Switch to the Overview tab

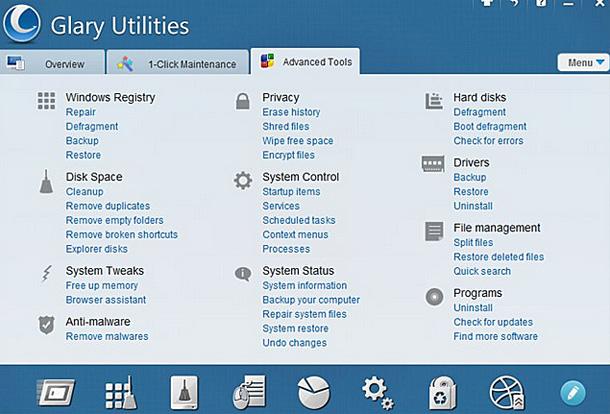click(52, 62)
